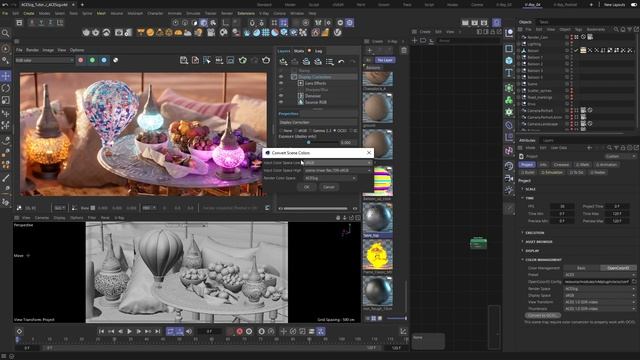This screenshot has width=640, height=360.
Task: Click the trash icon in material manager
Action: 404,51
